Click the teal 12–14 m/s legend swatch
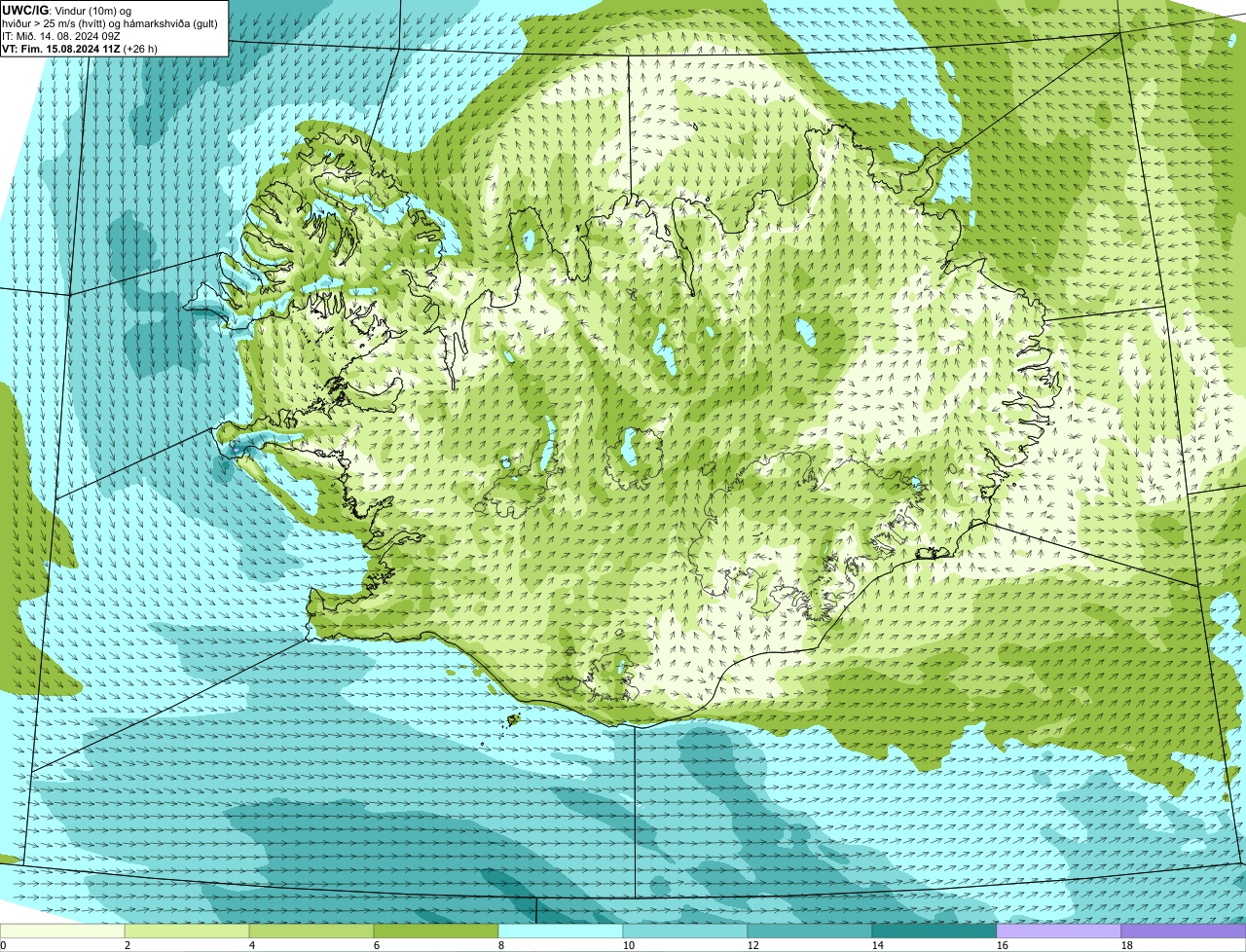Screen dimensions: 1246x952 click(810, 932)
